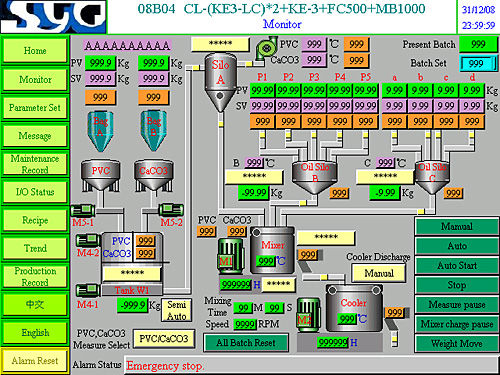The width and height of the screenshot is (500, 375).
Task: Click the Mixing Time seconds field
Action: (274, 308)
